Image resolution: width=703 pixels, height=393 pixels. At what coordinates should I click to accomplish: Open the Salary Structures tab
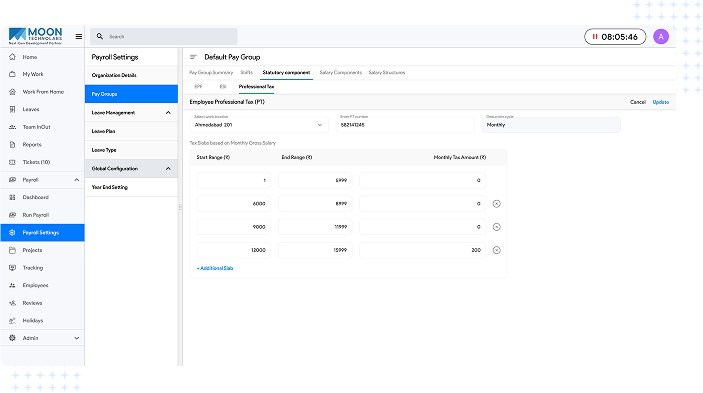tap(386, 73)
